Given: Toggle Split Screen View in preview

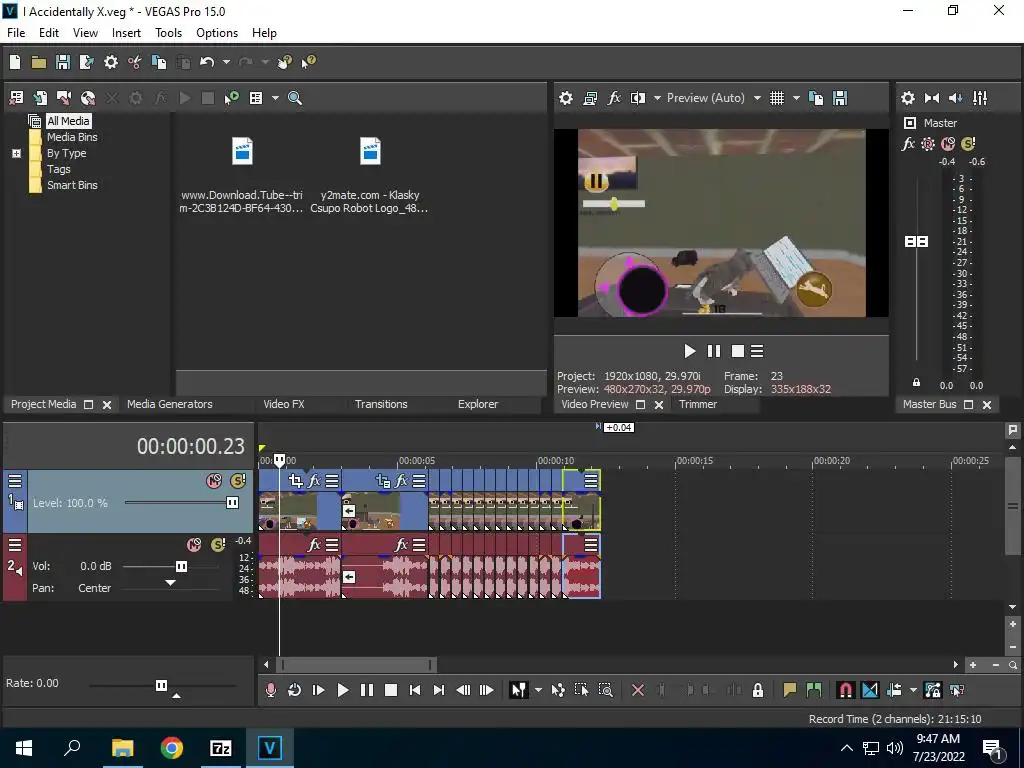Looking at the screenshot, I should [x=638, y=98].
